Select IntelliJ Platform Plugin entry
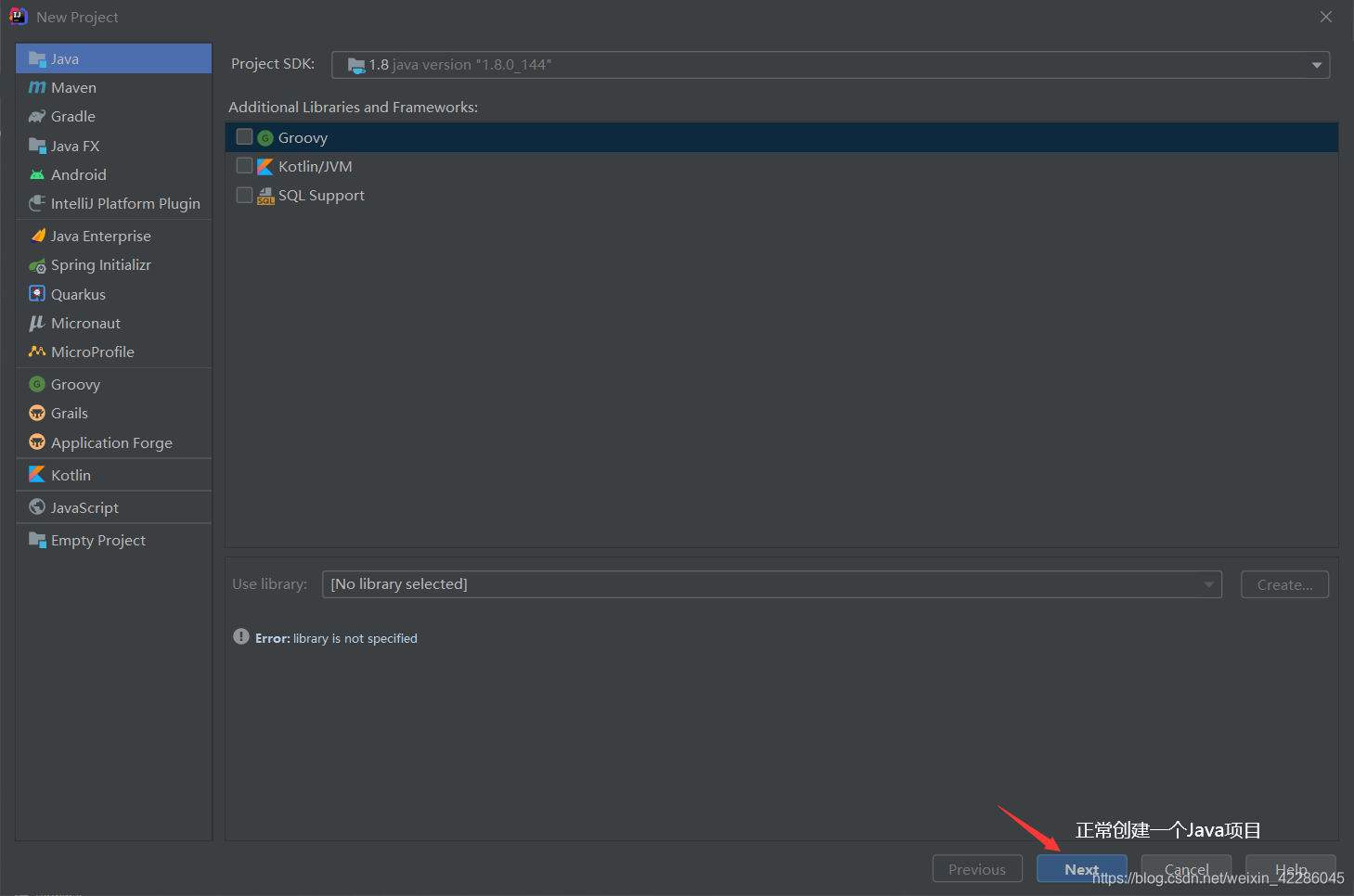1354x896 pixels. (x=113, y=203)
